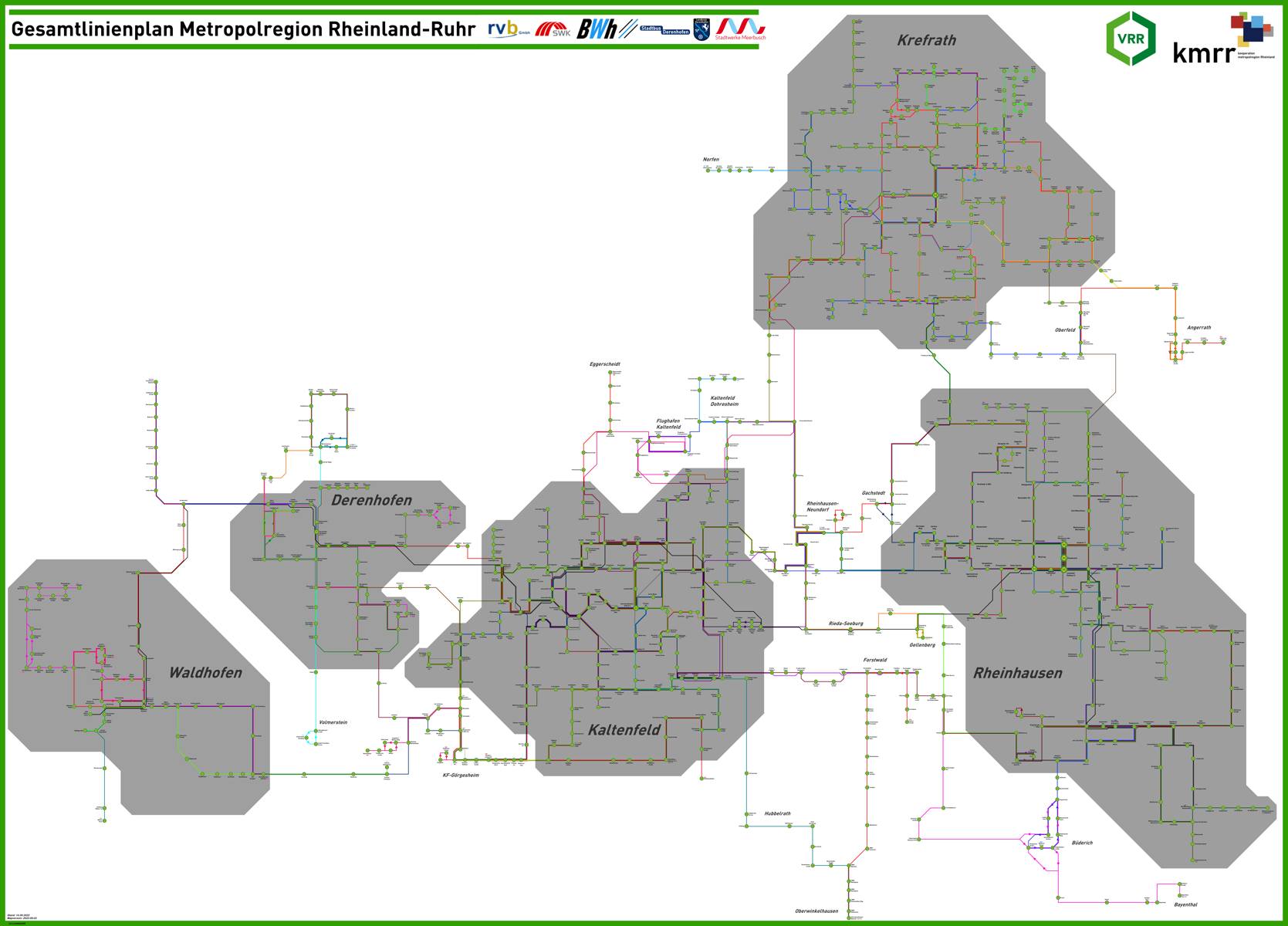
Task: Select the BWh operator logo
Action: [x=598, y=29]
